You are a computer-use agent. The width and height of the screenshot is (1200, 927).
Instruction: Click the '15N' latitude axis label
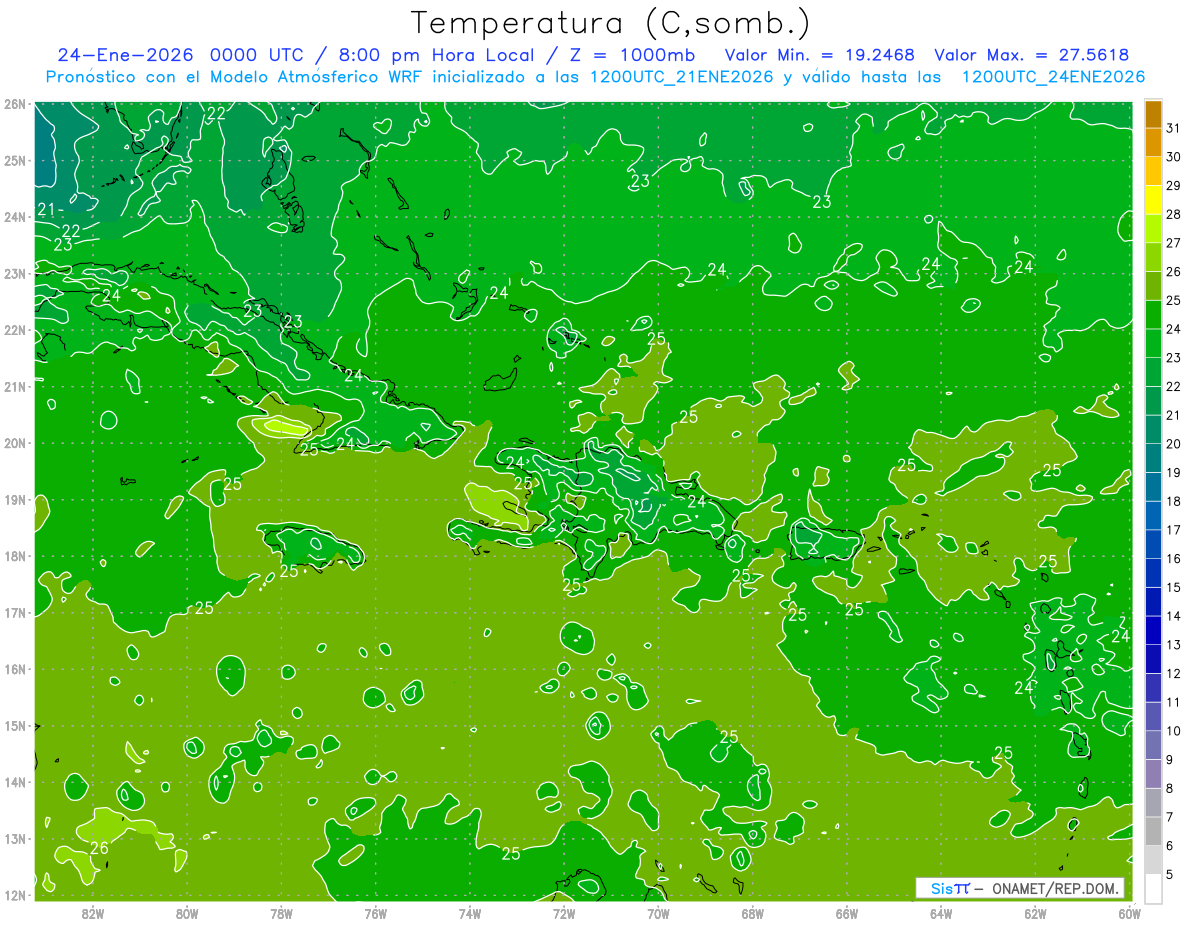click(15, 726)
